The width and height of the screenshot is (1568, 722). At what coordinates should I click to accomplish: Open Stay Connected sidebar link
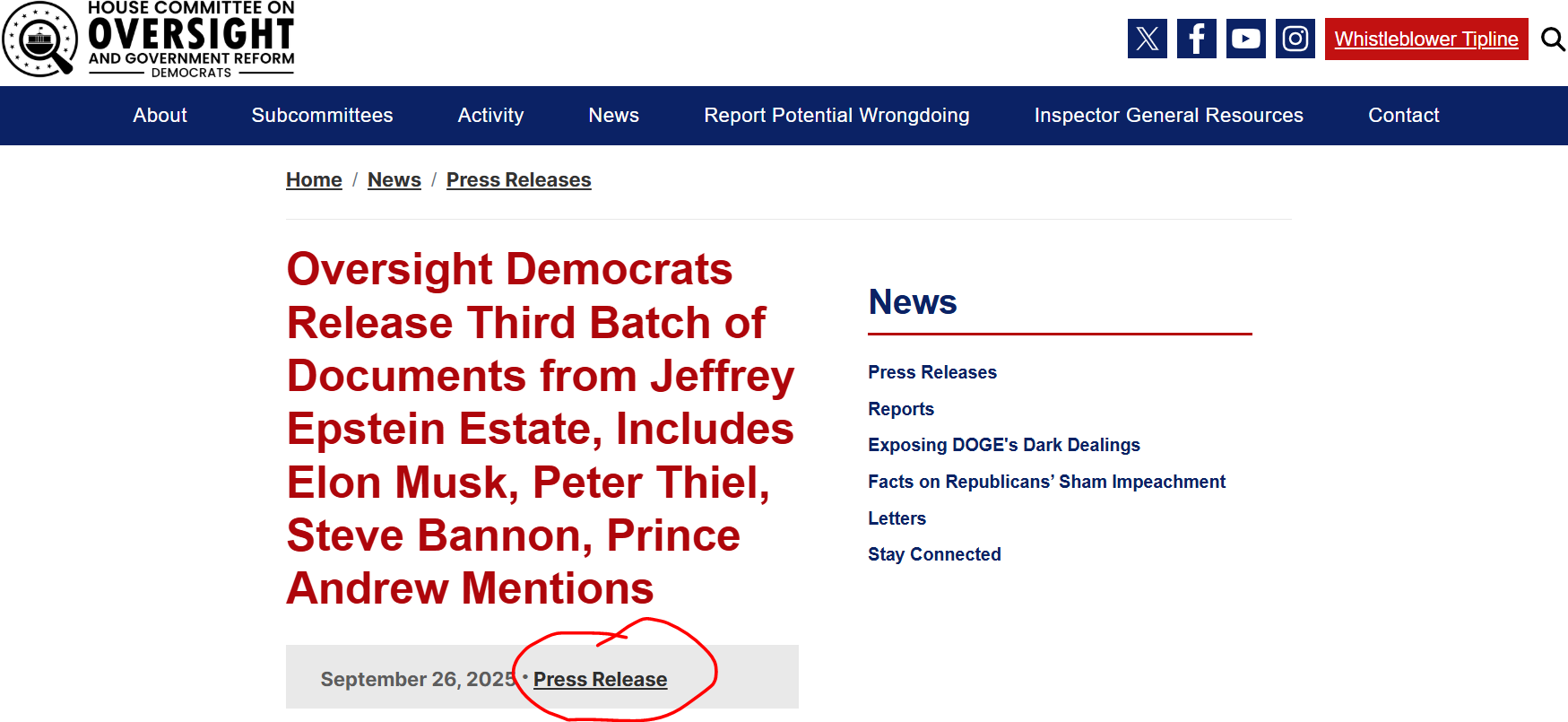click(933, 554)
